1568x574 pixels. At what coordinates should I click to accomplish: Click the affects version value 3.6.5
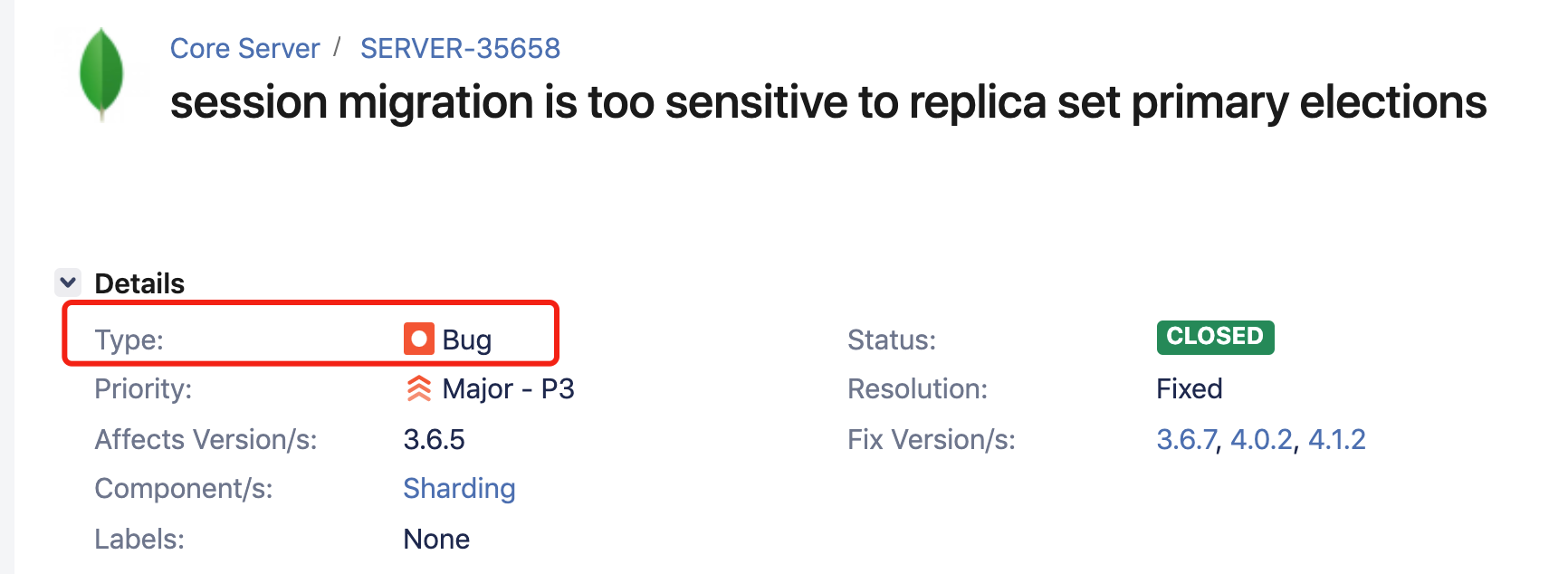[x=434, y=440]
